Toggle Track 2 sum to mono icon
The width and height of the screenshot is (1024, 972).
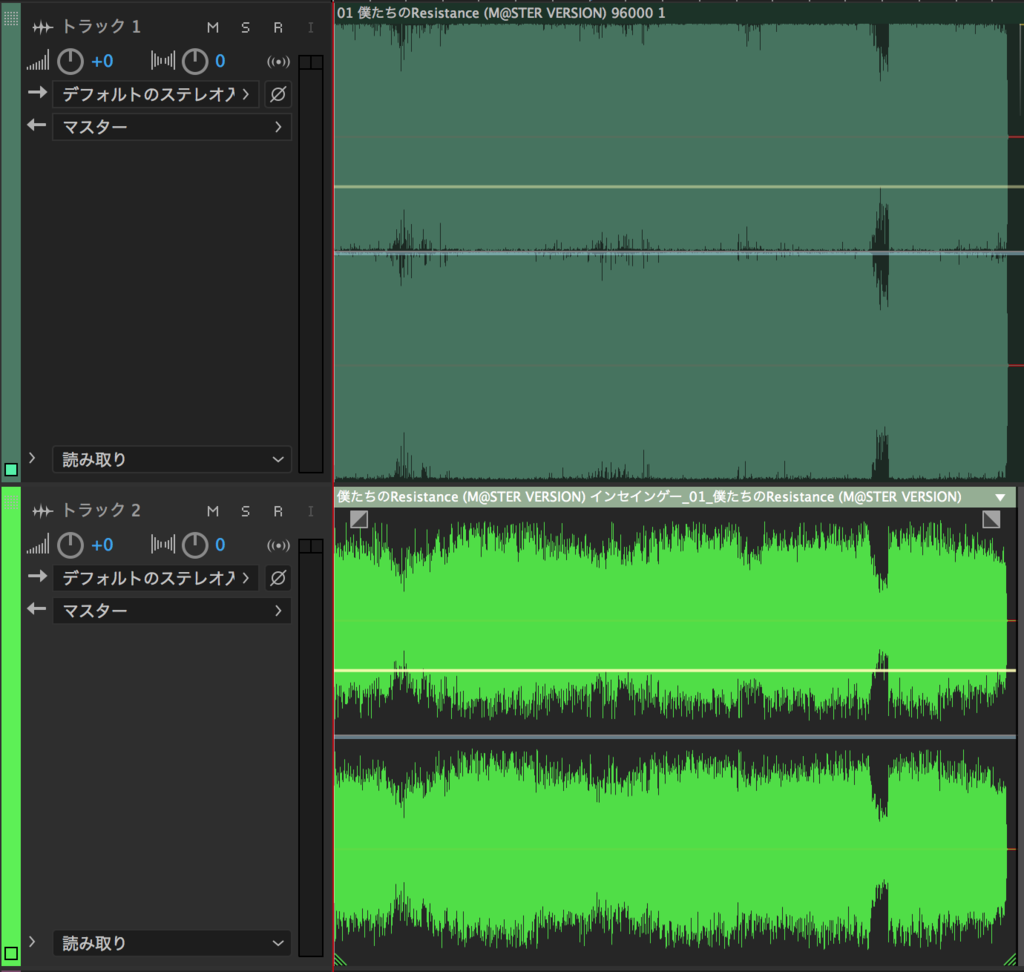[x=278, y=545]
